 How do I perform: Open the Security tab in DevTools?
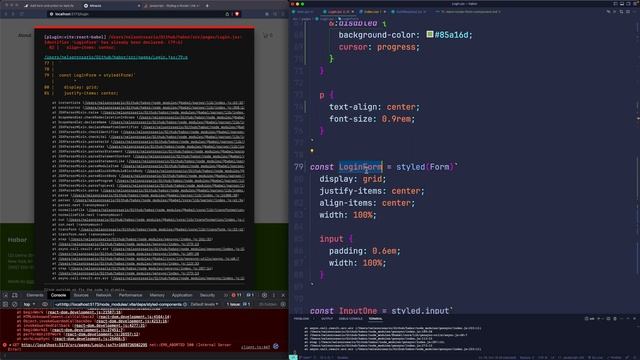(x=207, y=295)
